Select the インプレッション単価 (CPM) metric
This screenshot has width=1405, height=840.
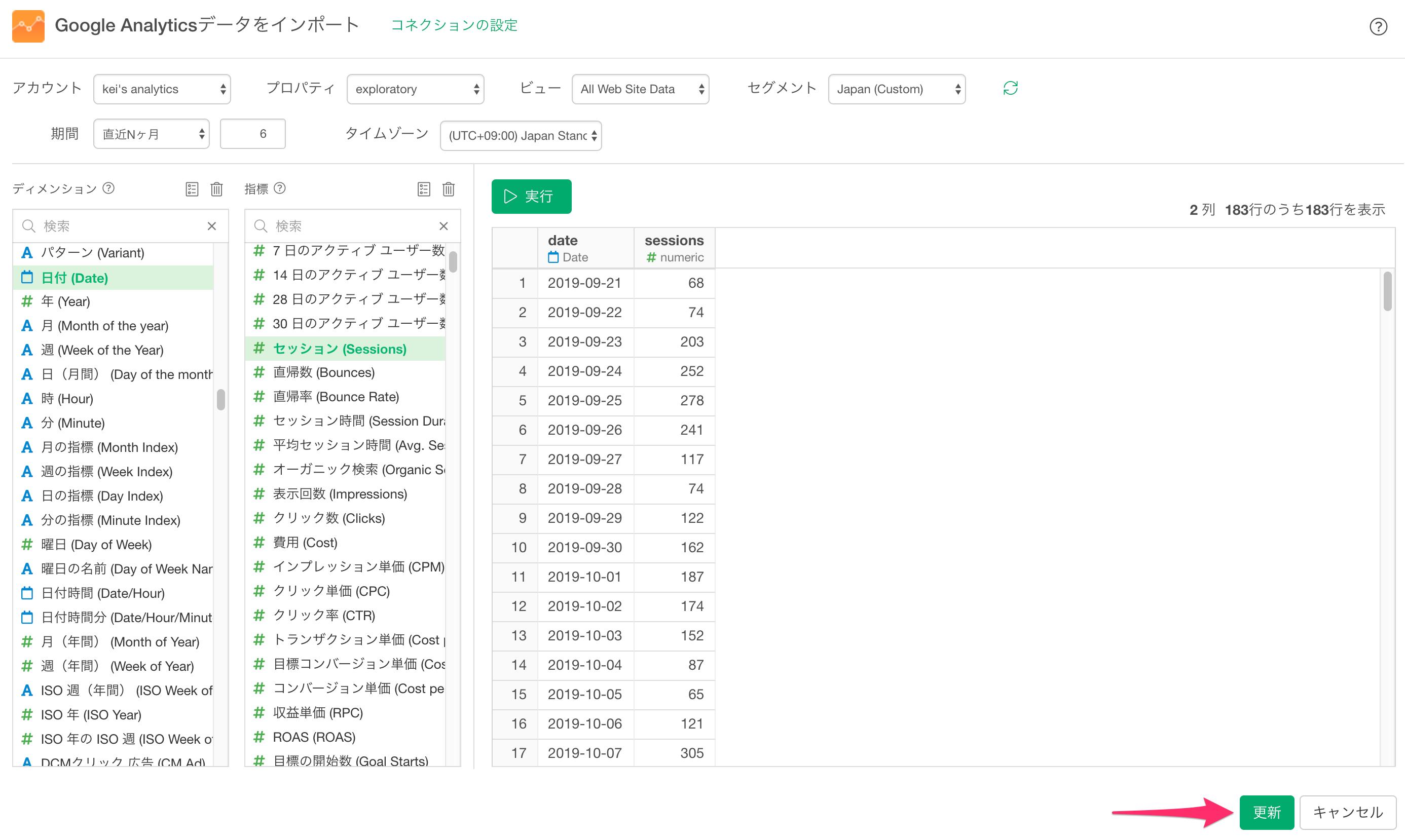[346, 567]
